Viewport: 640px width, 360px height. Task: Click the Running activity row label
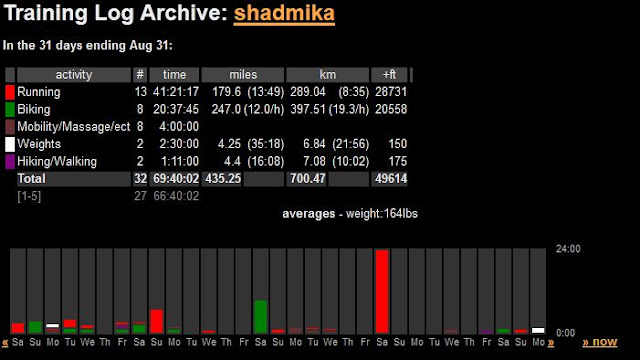[39, 92]
